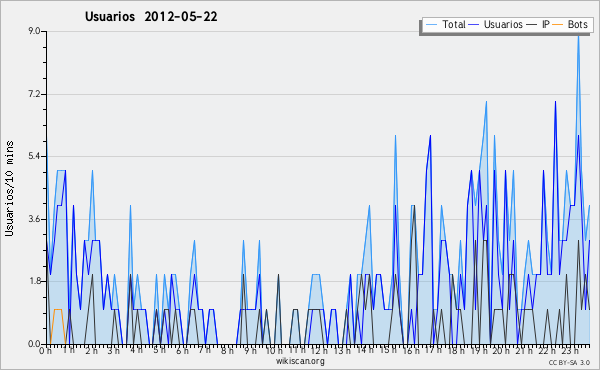Select the 'Total' legend label
This screenshot has height=370, width=600.
click(454, 24)
